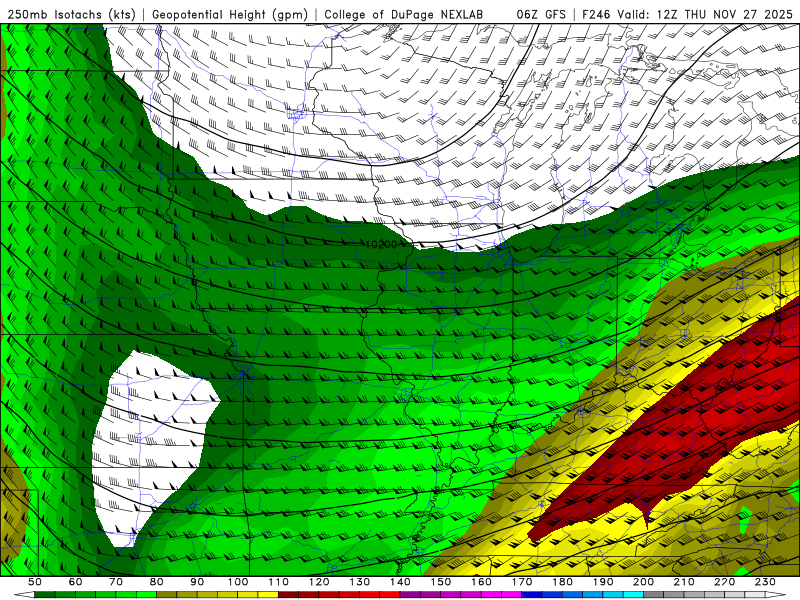Click the "150" value on the legend
The image size is (800, 600).
[441, 582]
